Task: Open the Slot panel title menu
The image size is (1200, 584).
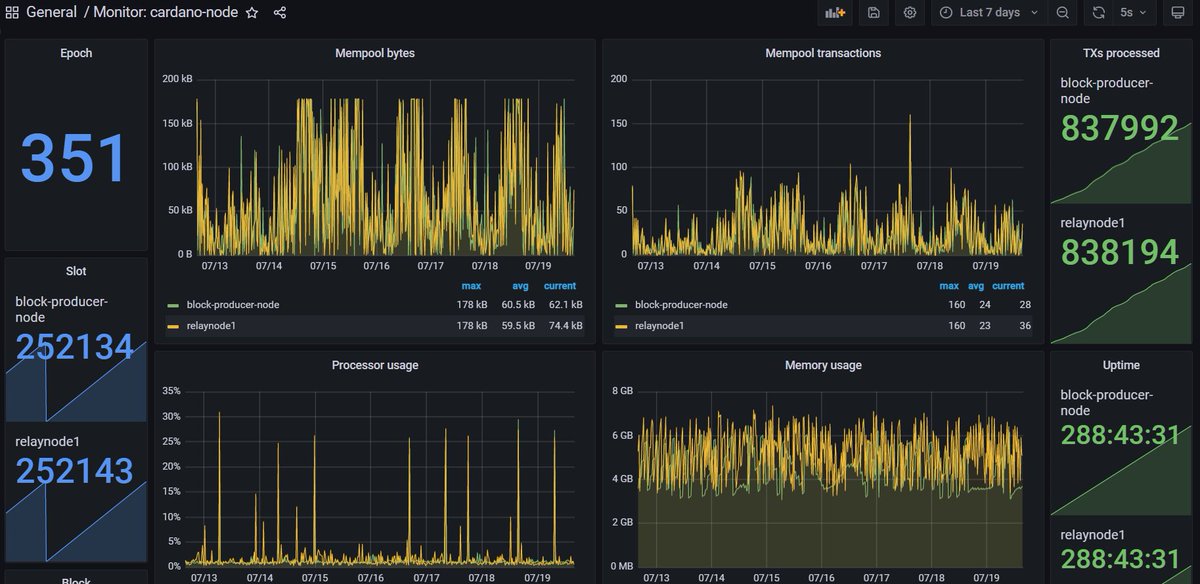Action: pyautogui.click(x=76, y=271)
